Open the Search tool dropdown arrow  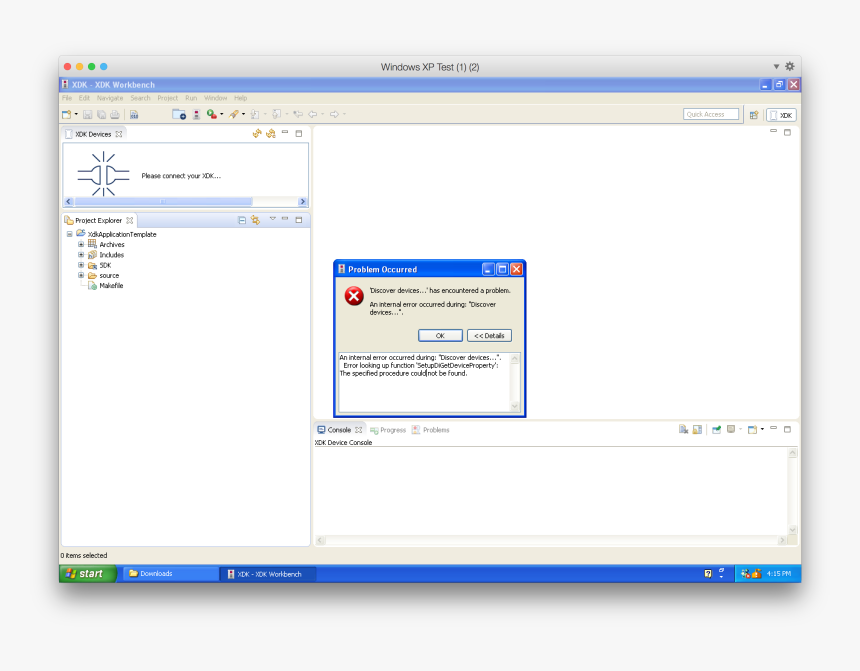(244, 114)
